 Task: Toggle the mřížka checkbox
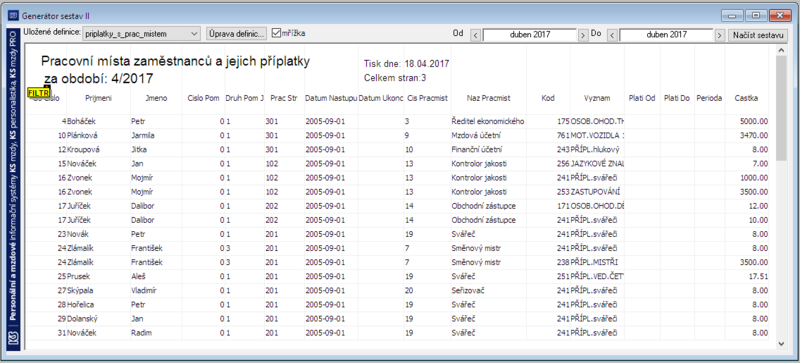click(277, 33)
